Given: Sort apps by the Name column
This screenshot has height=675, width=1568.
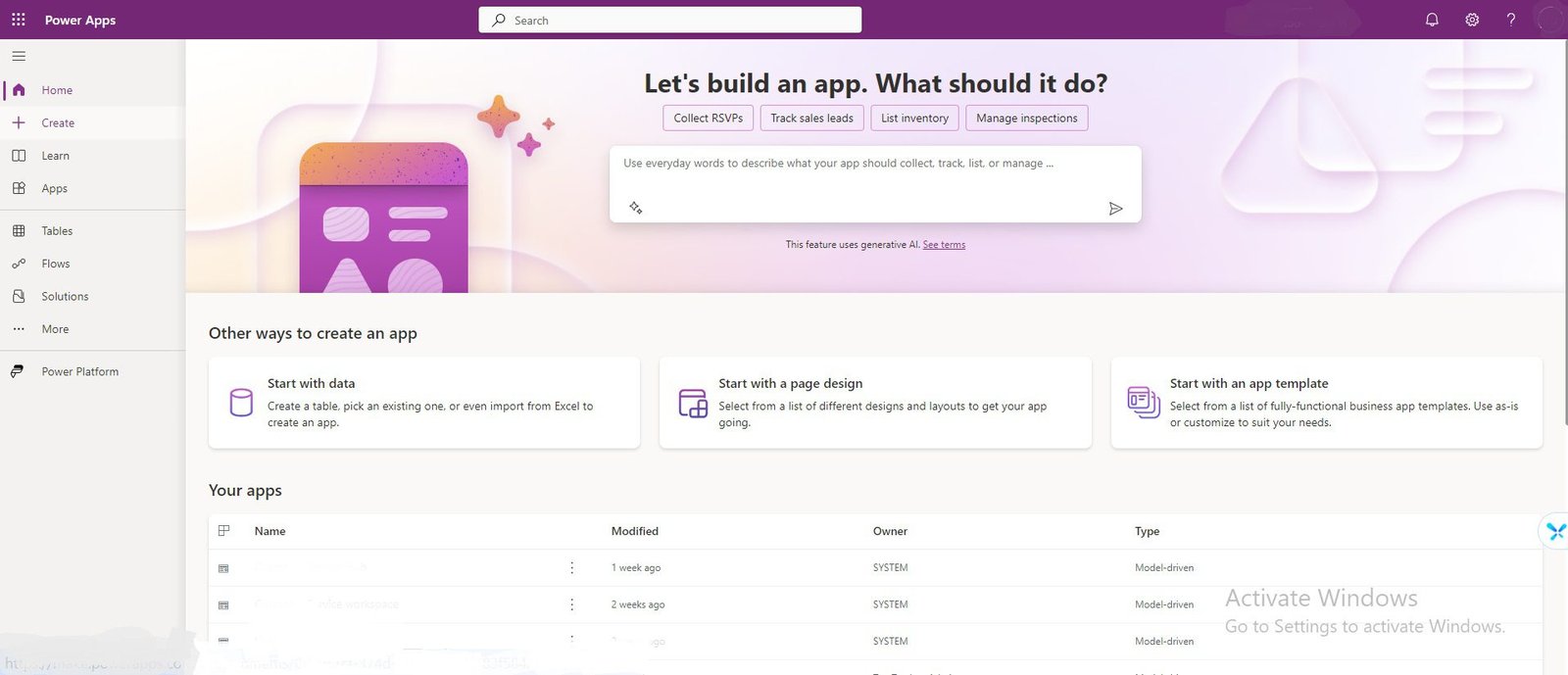Looking at the screenshot, I should [x=270, y=531].
